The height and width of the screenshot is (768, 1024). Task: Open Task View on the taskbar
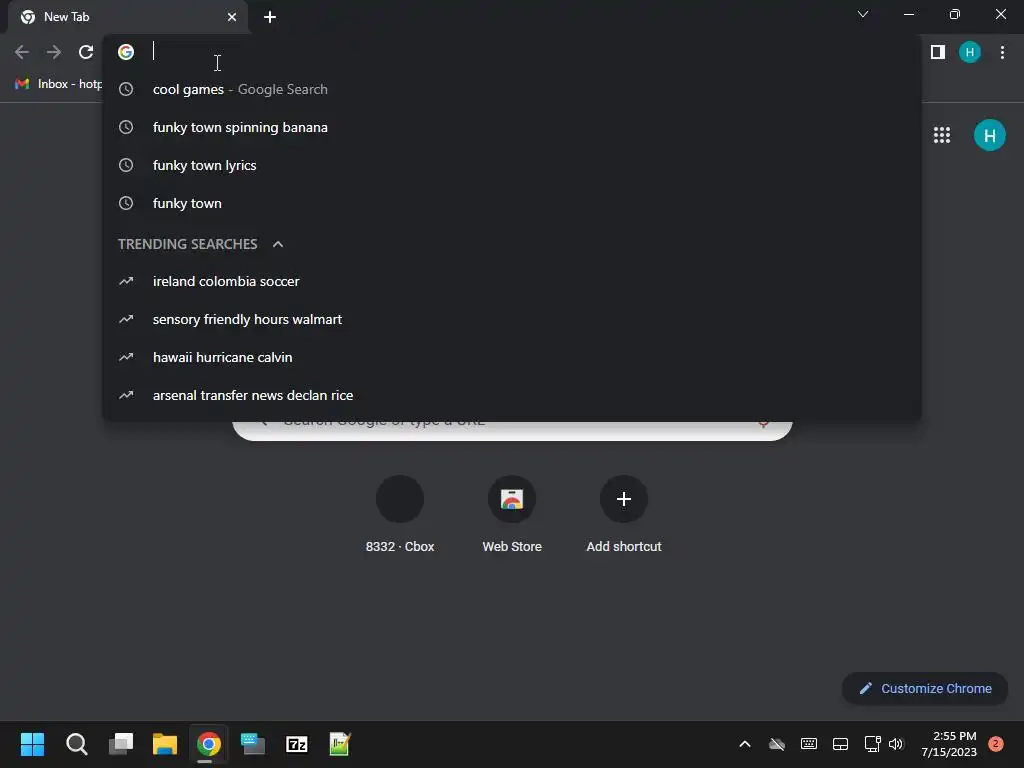coord(121,744)
